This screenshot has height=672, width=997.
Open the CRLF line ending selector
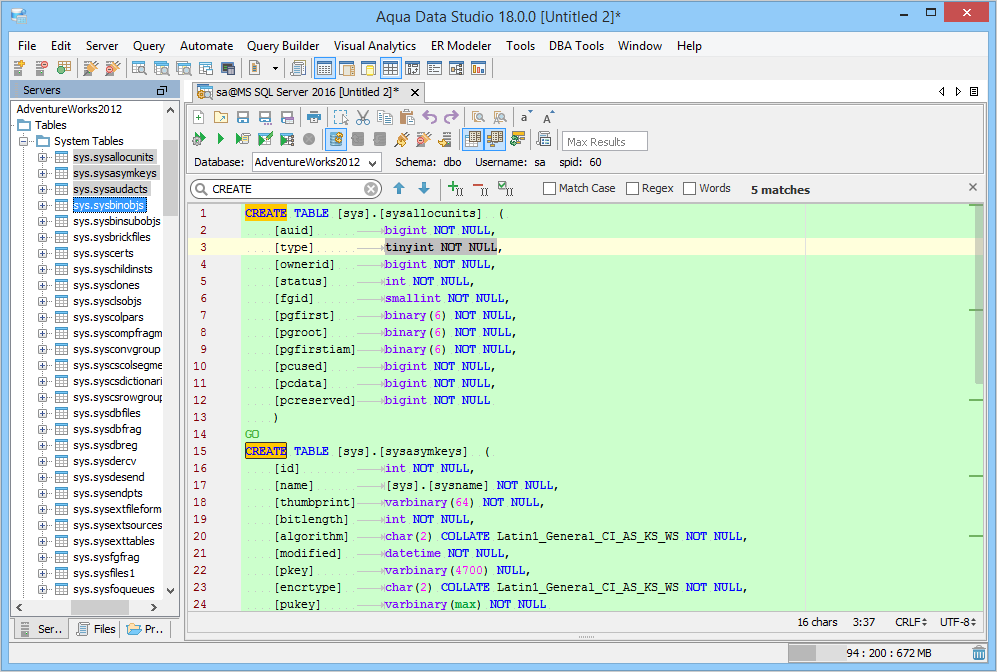[x=909, y=622]
